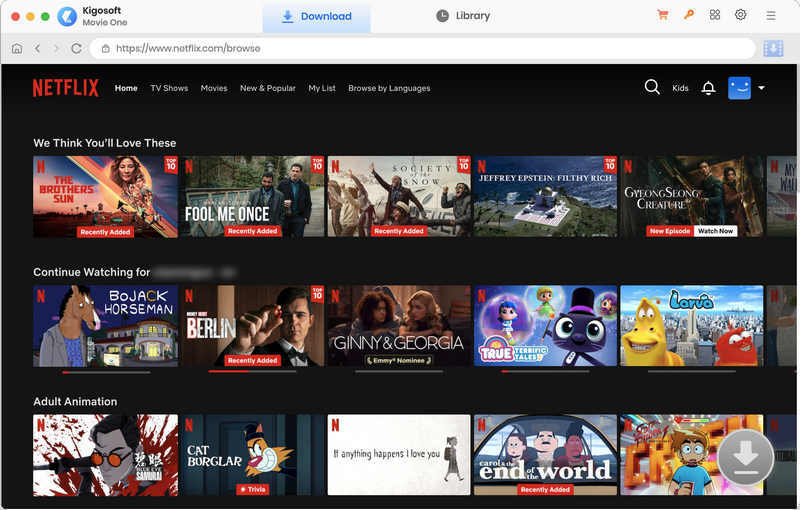Image resolution: width=800 pixels, height=510 pixels.
Task: Open the Ginny & Georgia thumbnail
Action: (x=399, y=326)
